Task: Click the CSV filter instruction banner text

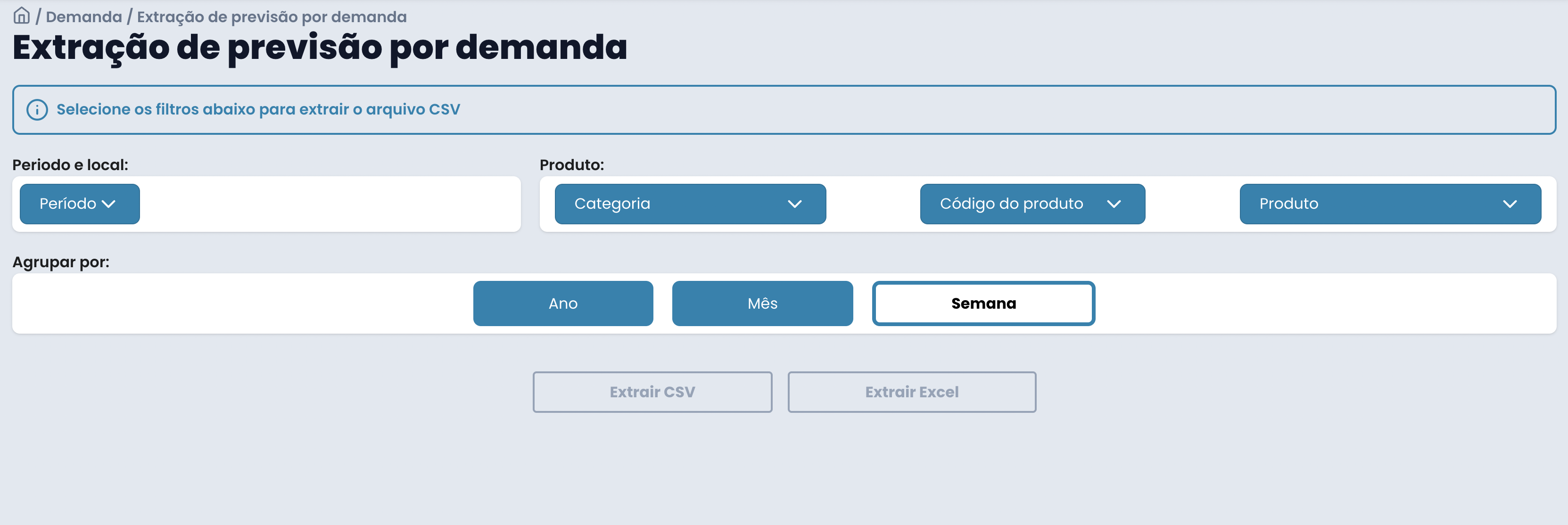Action: (x=258, y=109)
